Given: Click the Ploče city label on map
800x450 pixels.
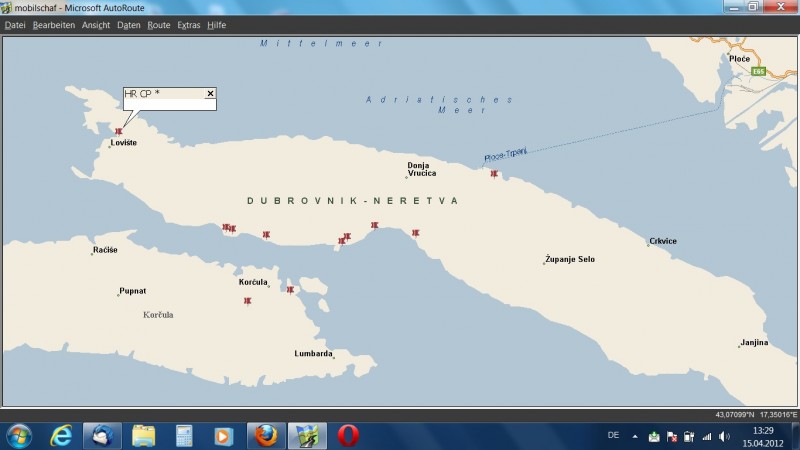Looking at the screenshot, I should [x=739, y=59].
